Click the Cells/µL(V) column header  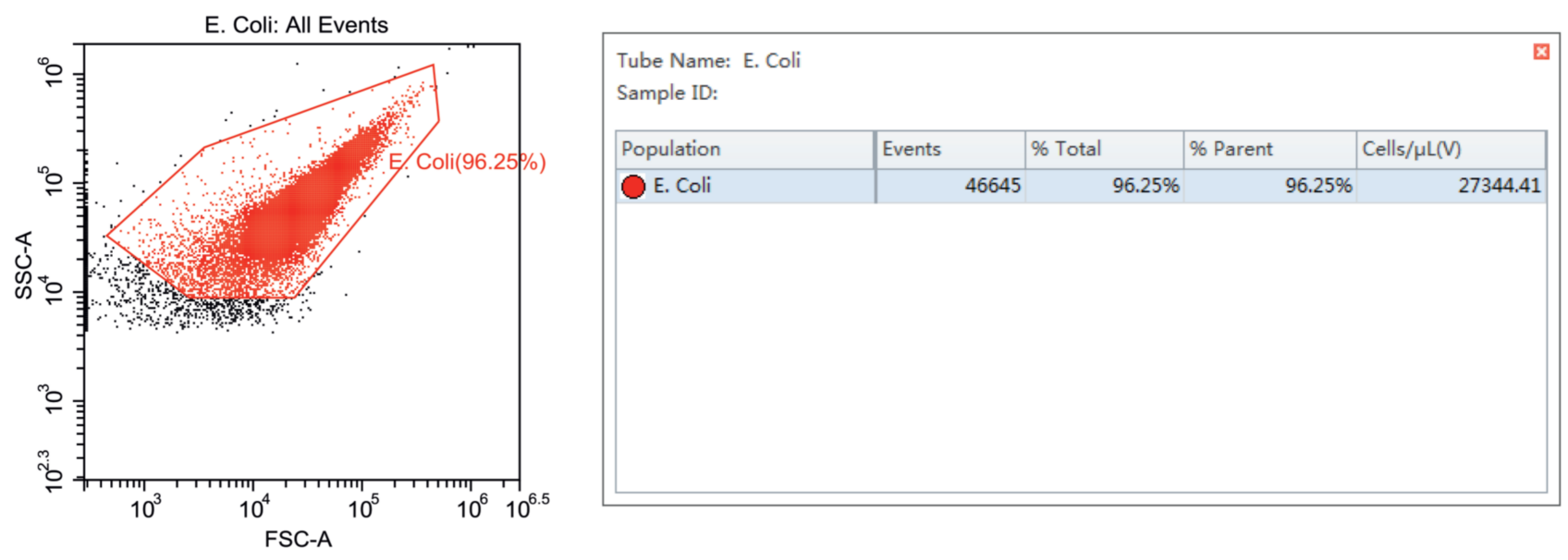click(1452, 149)
